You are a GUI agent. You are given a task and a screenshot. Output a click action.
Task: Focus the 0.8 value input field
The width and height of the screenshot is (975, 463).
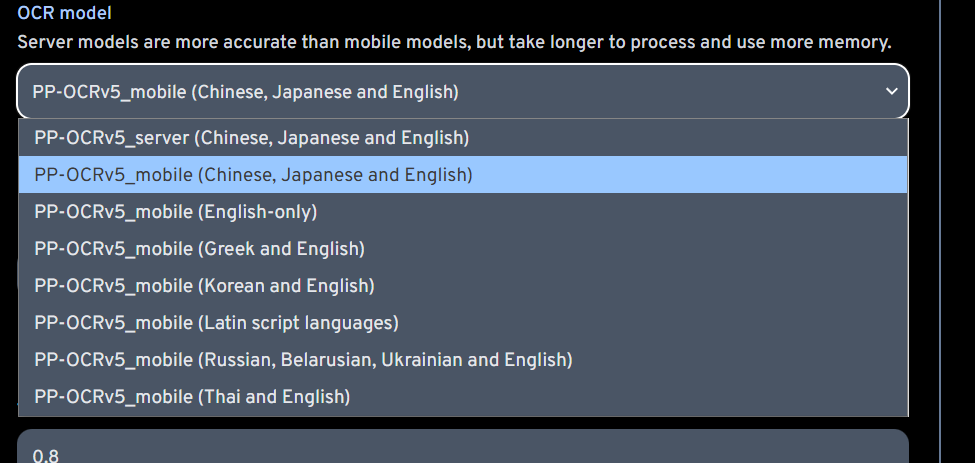(460, 452)
